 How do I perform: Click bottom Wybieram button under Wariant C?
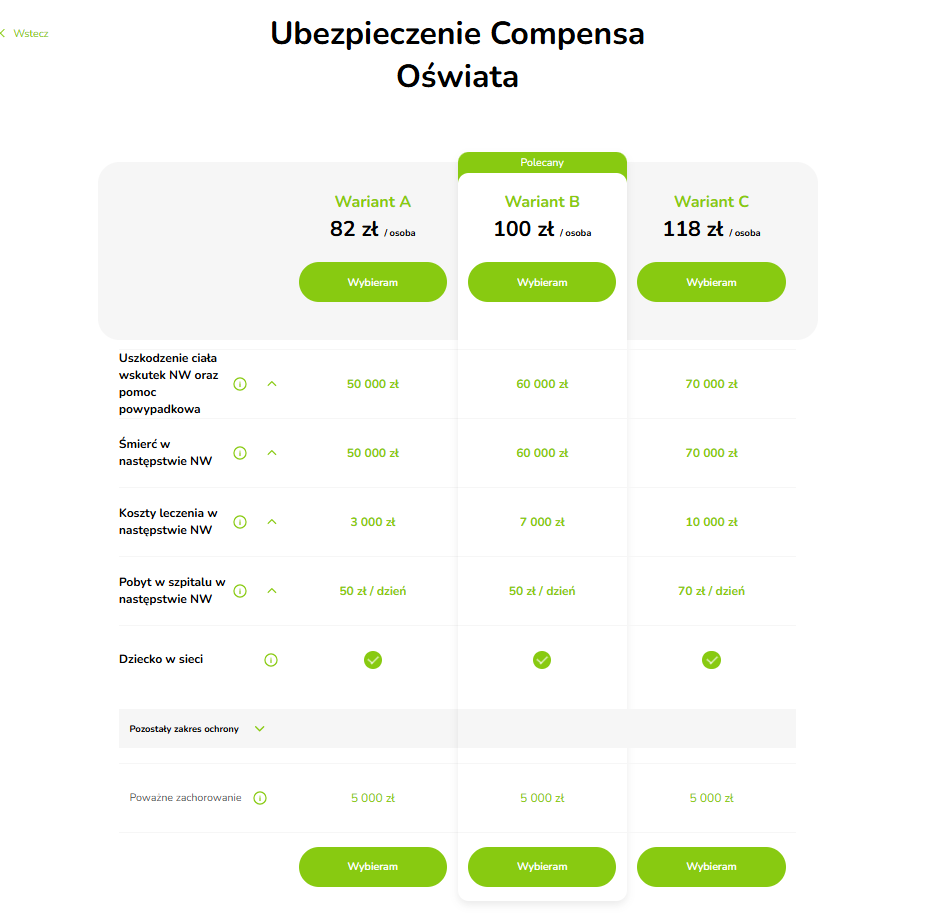pyautogui.click(x=711, y=867)
